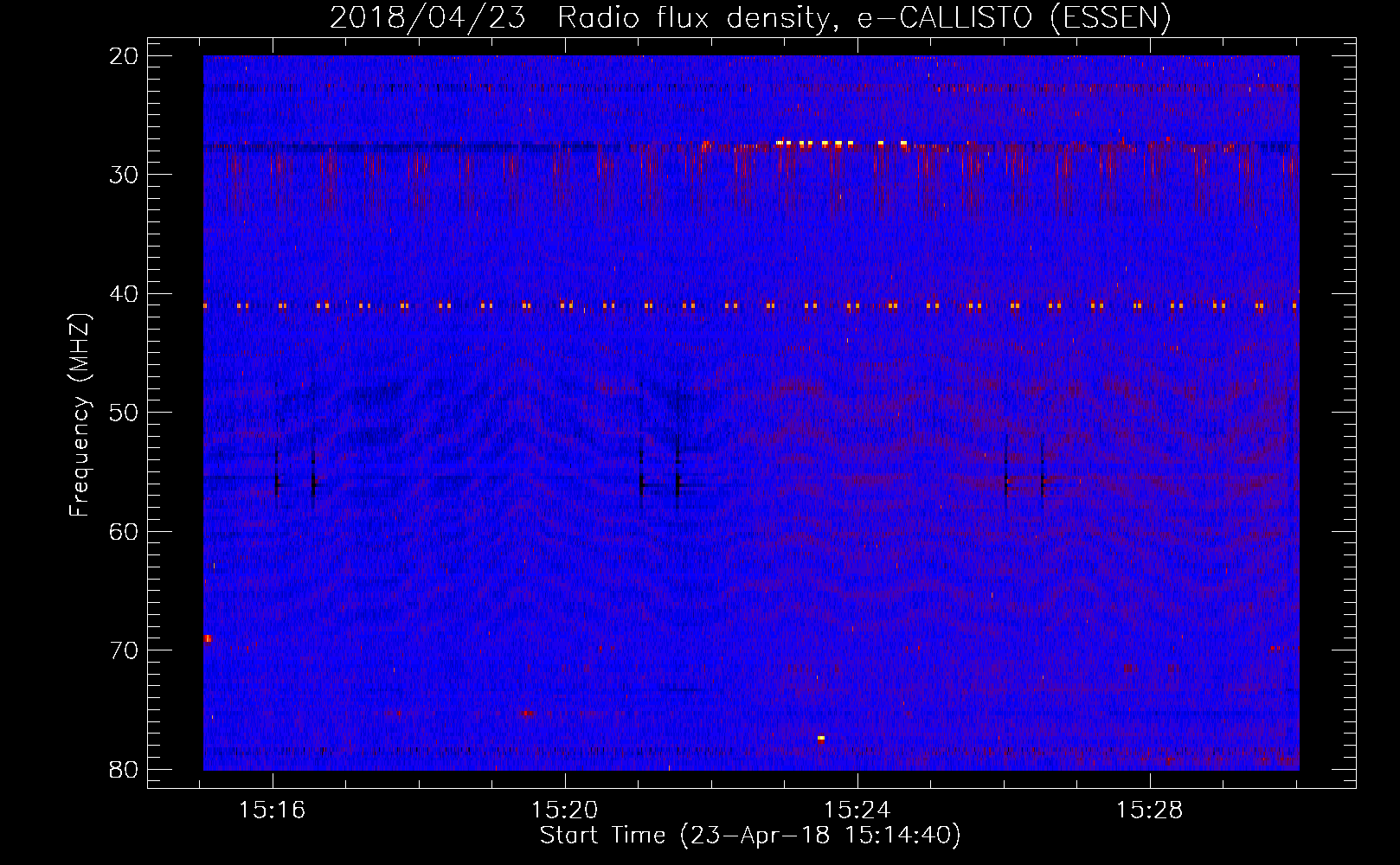Click the 80 MHz frequency tick label
The width and height of the screenshot is (1400, 865).
tap(124, 769)
